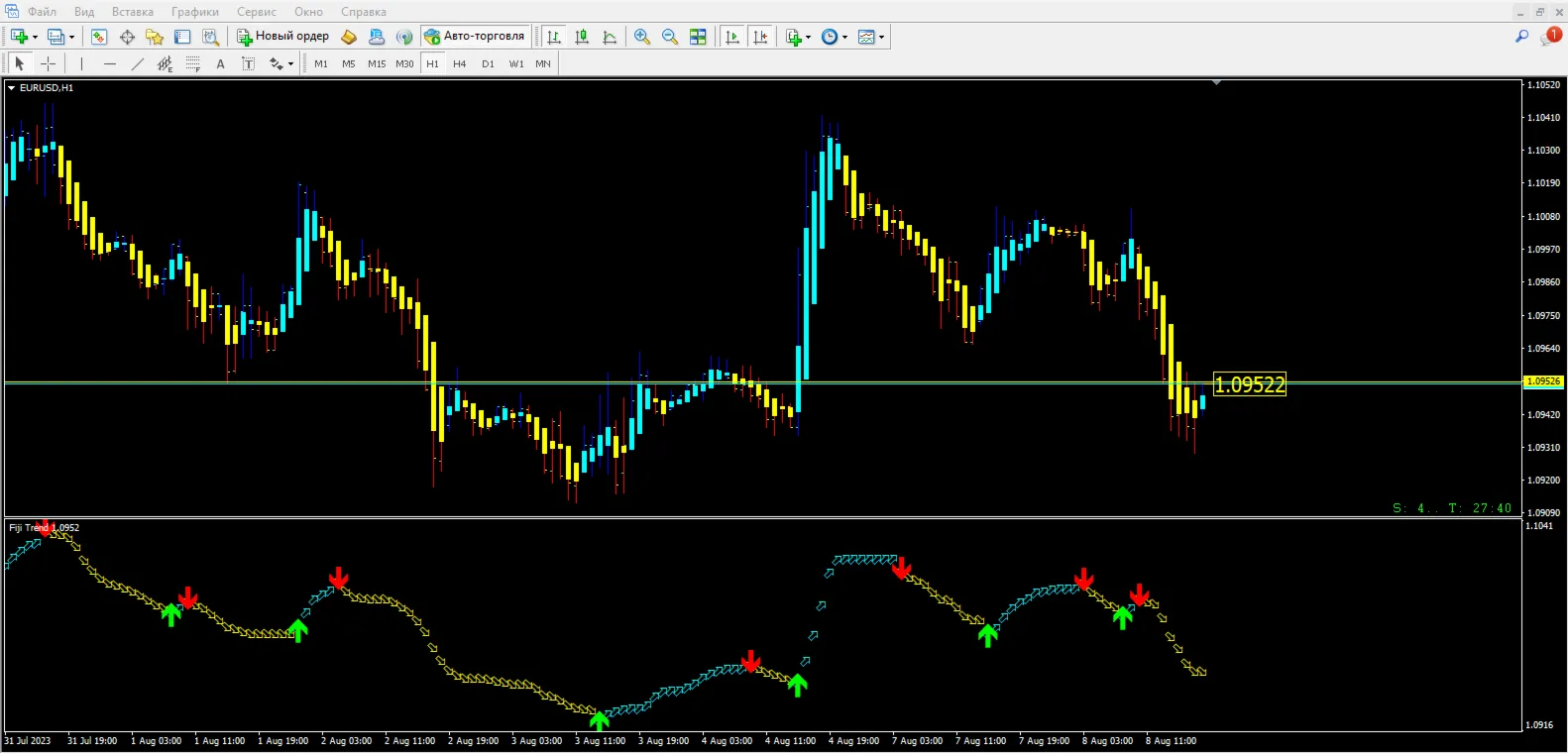Expand the chart templates dropdown arrow
This screenshot has height=754, width=1568.
(882, 38)
